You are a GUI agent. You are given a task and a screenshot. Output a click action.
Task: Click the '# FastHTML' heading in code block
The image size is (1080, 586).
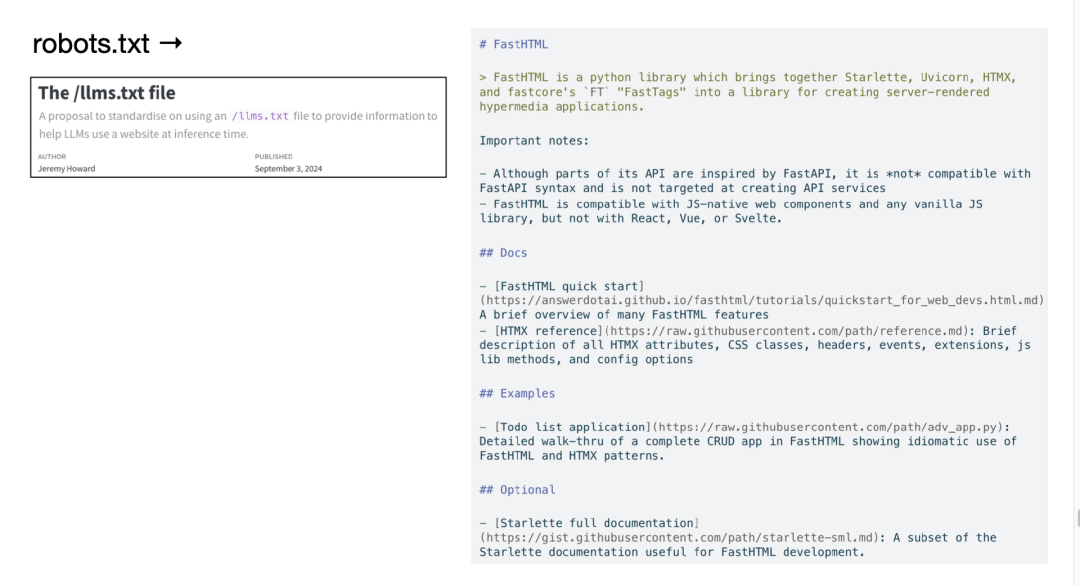click(x=514, y=45)
